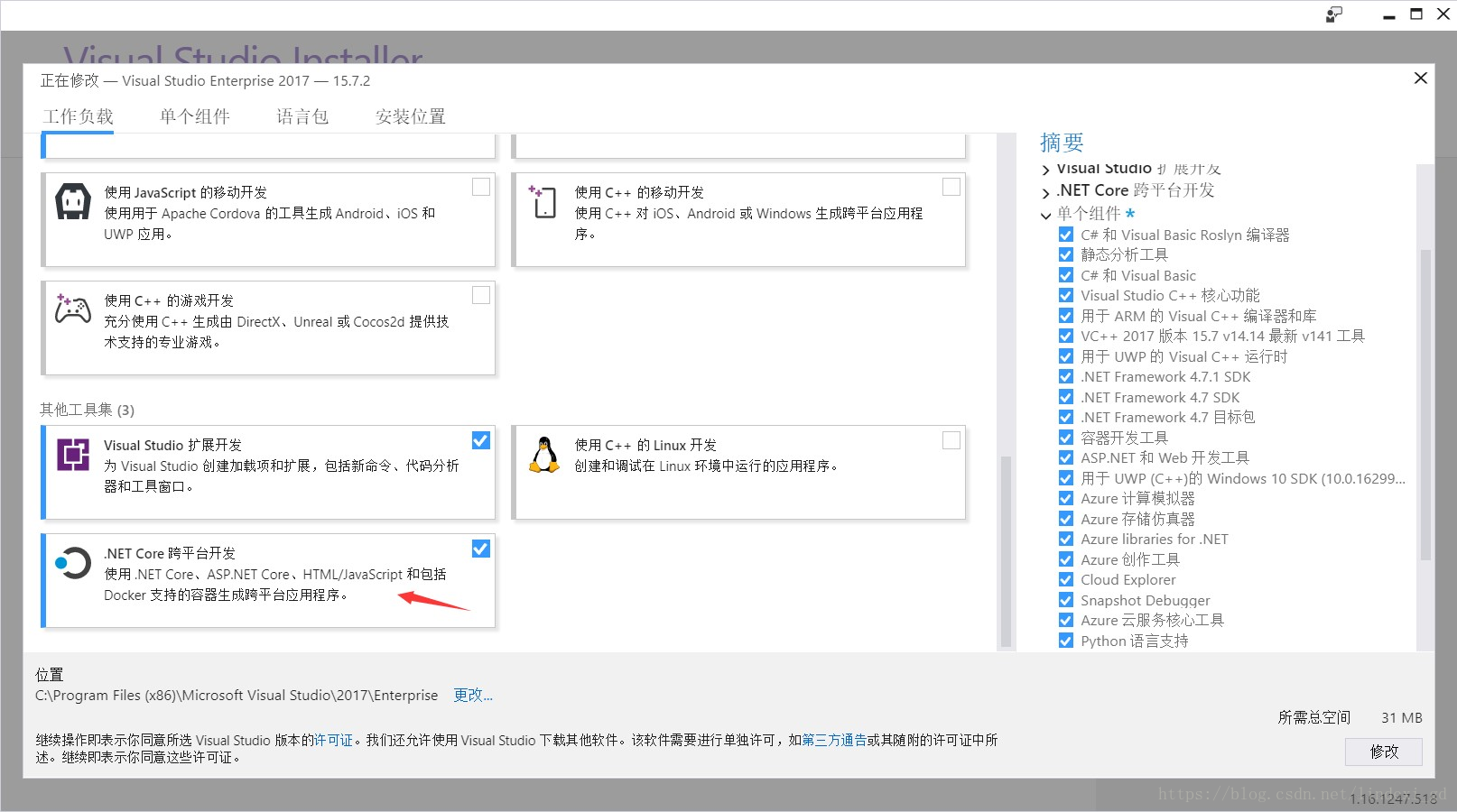This screenshot has width=1457, height=812.
Task: Uncheck Azure libraries for .NET component
Action: click(x=1066, y=539)
